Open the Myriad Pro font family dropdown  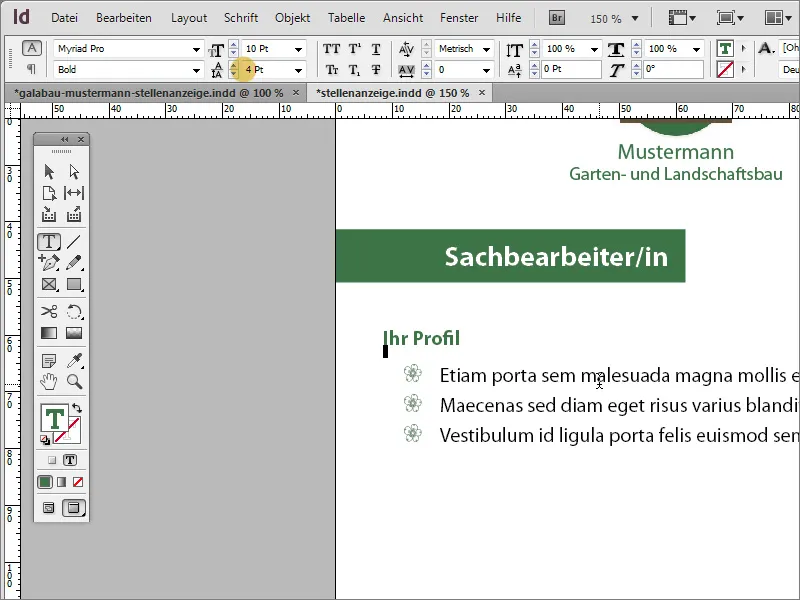pyautogui.click(x=196, y=49)
